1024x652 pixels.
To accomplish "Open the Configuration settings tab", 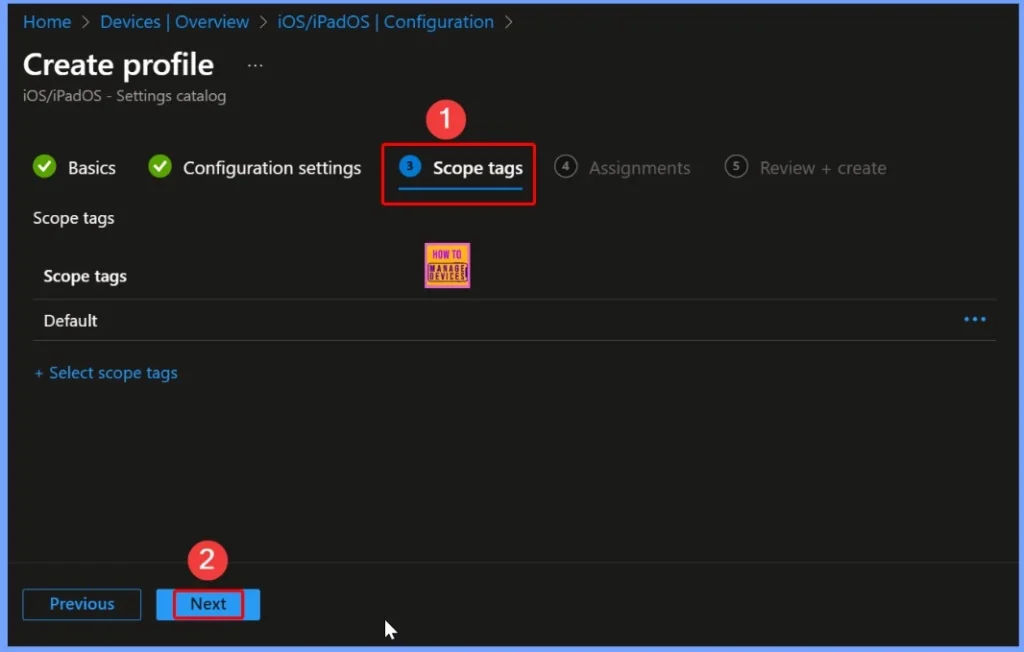I will click(272, 167).
